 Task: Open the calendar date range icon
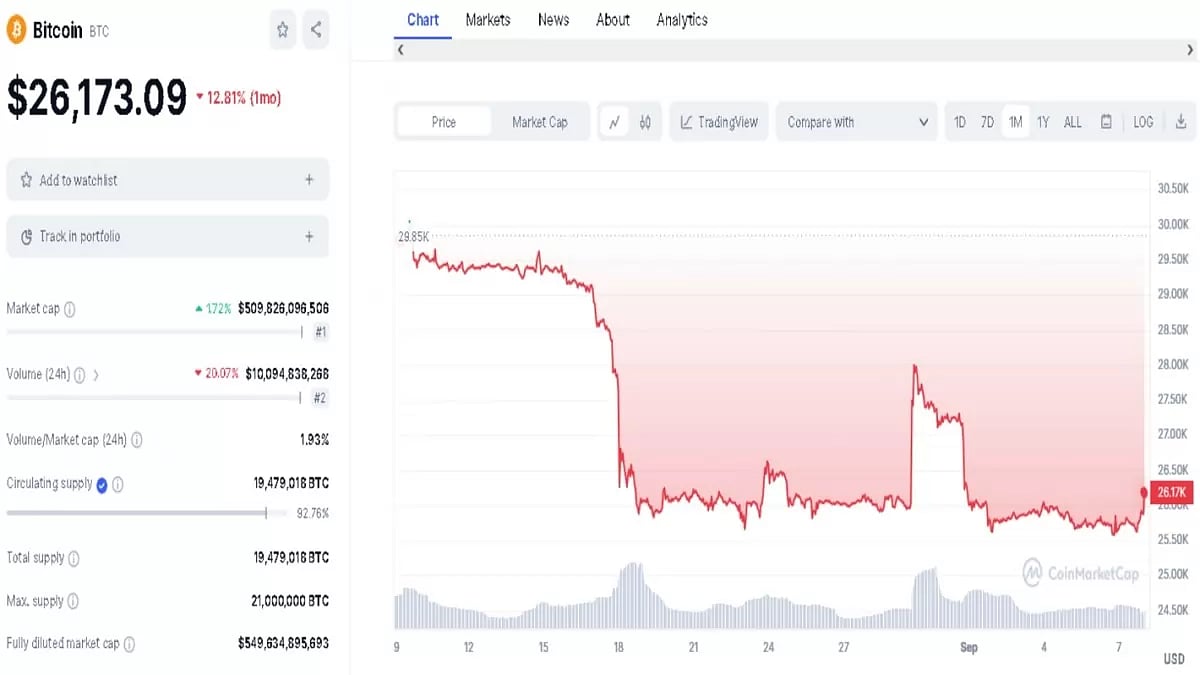1106,122
